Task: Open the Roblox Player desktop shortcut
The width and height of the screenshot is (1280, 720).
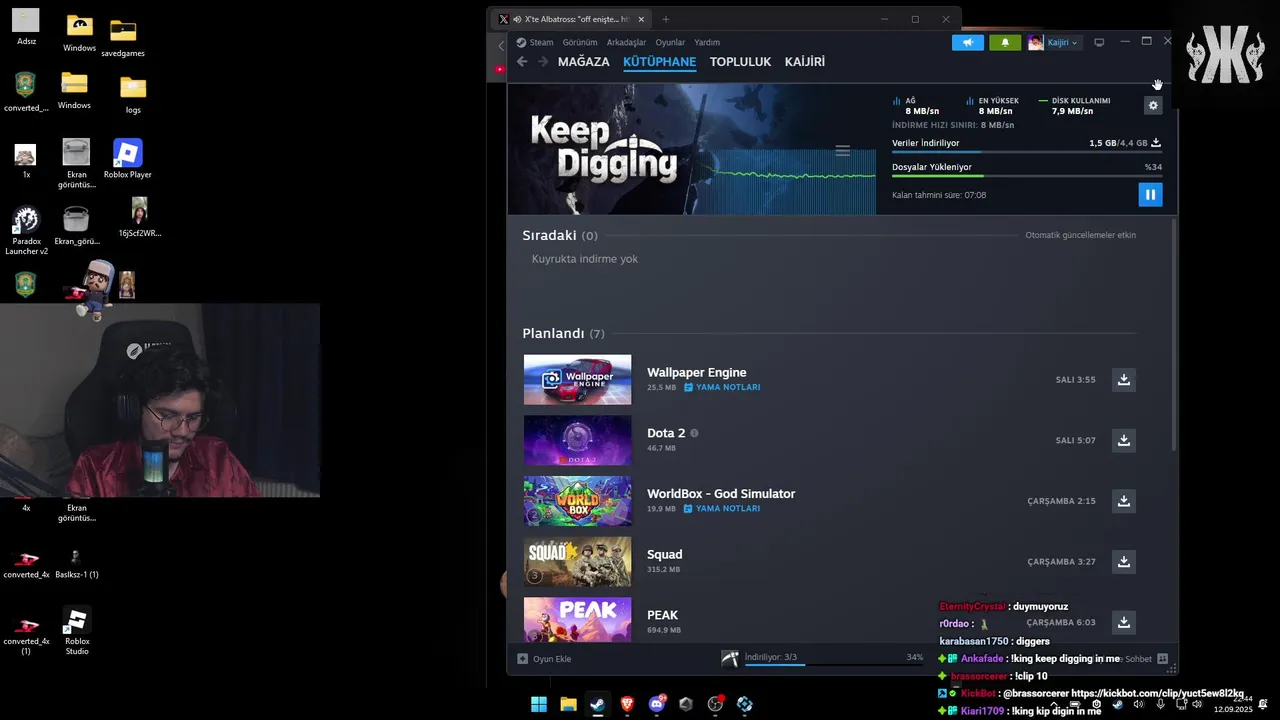Action: click(x=127, y=158)
